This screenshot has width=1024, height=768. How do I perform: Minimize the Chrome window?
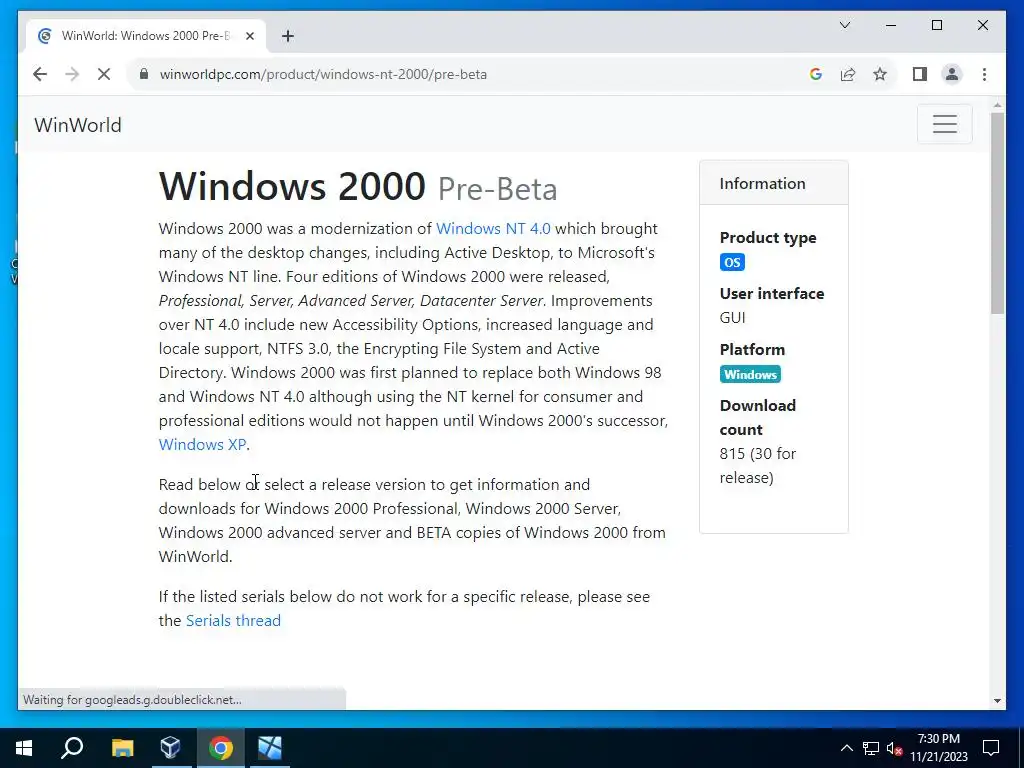[x=891, y=25]
